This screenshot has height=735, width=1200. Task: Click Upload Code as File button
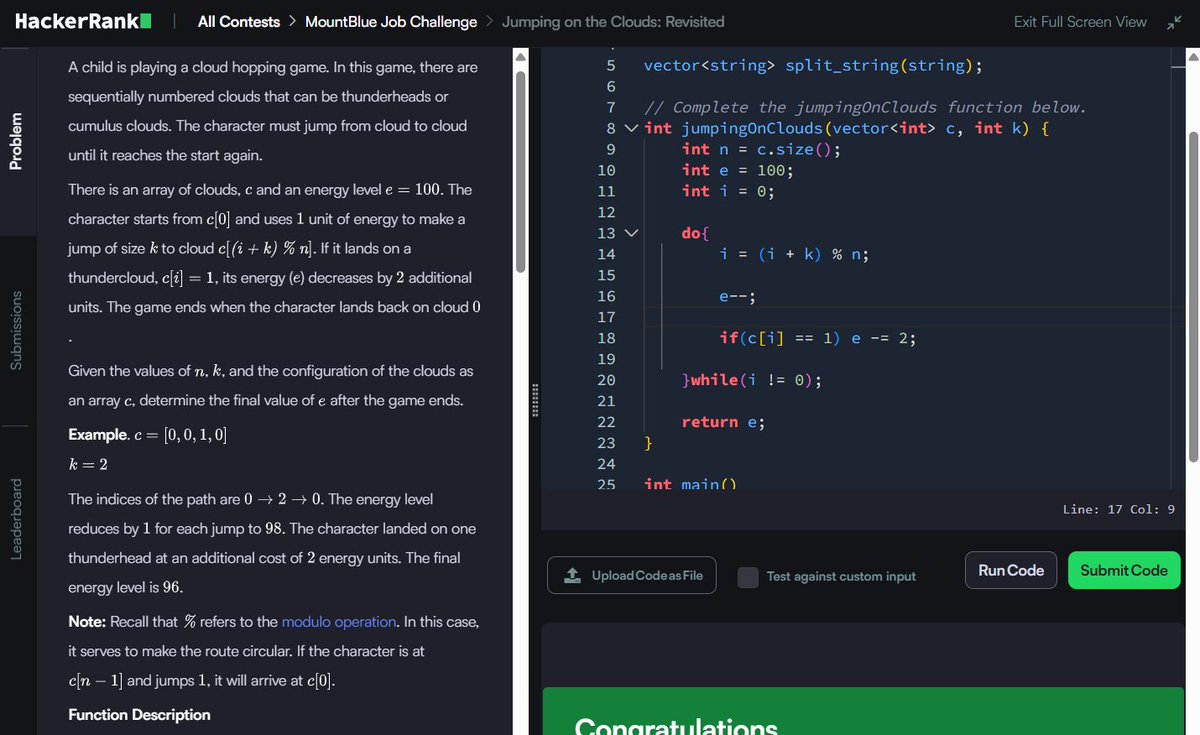point(632,575)
